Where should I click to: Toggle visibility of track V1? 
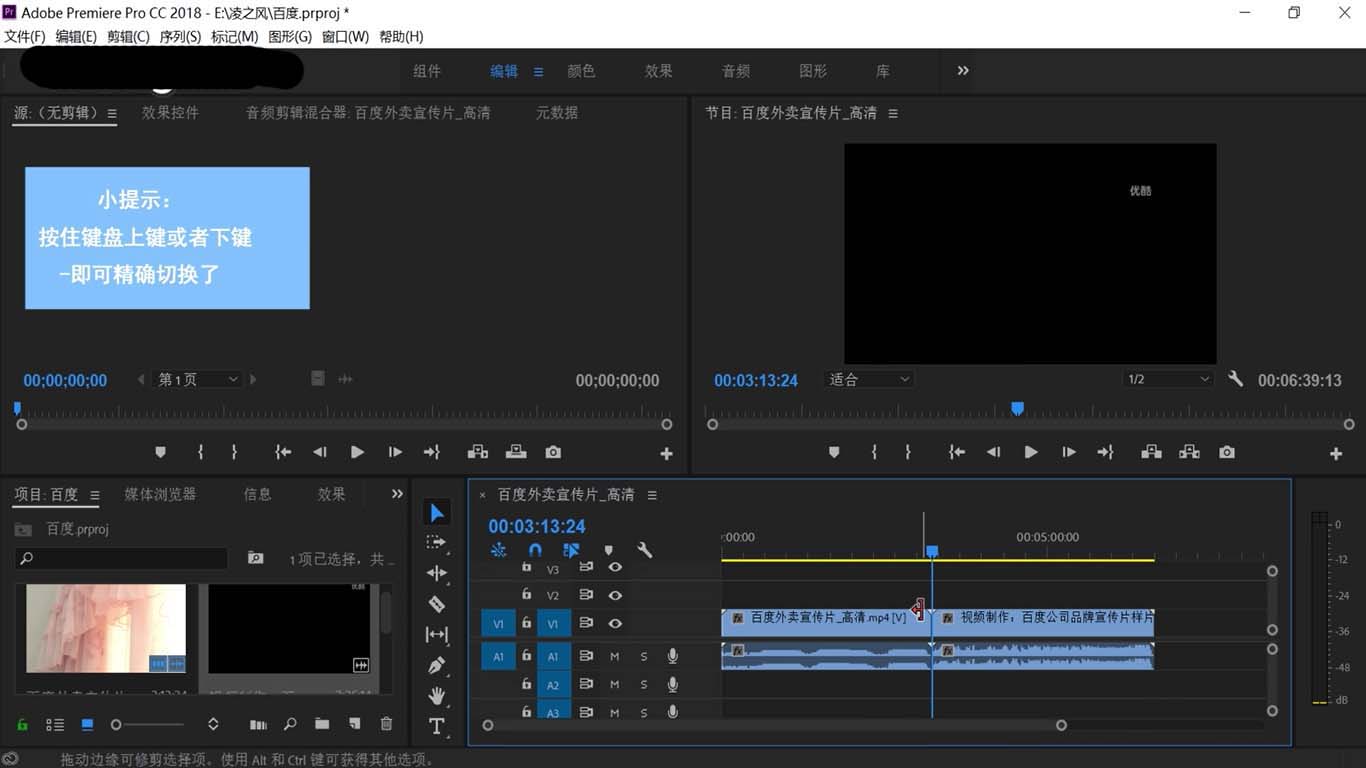coord(615,624)
